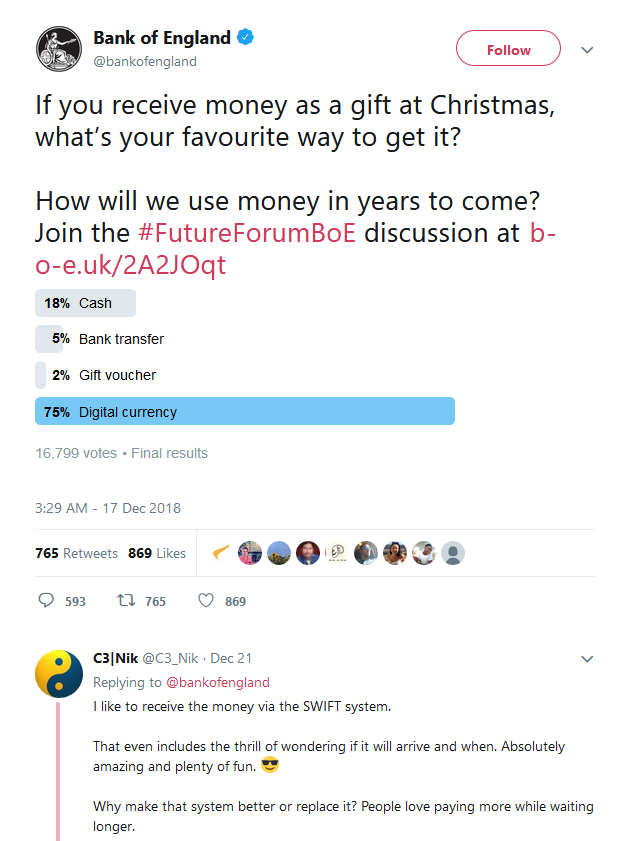Click the blue verified badge
630x841 pixels.
[x=246, y=38]
